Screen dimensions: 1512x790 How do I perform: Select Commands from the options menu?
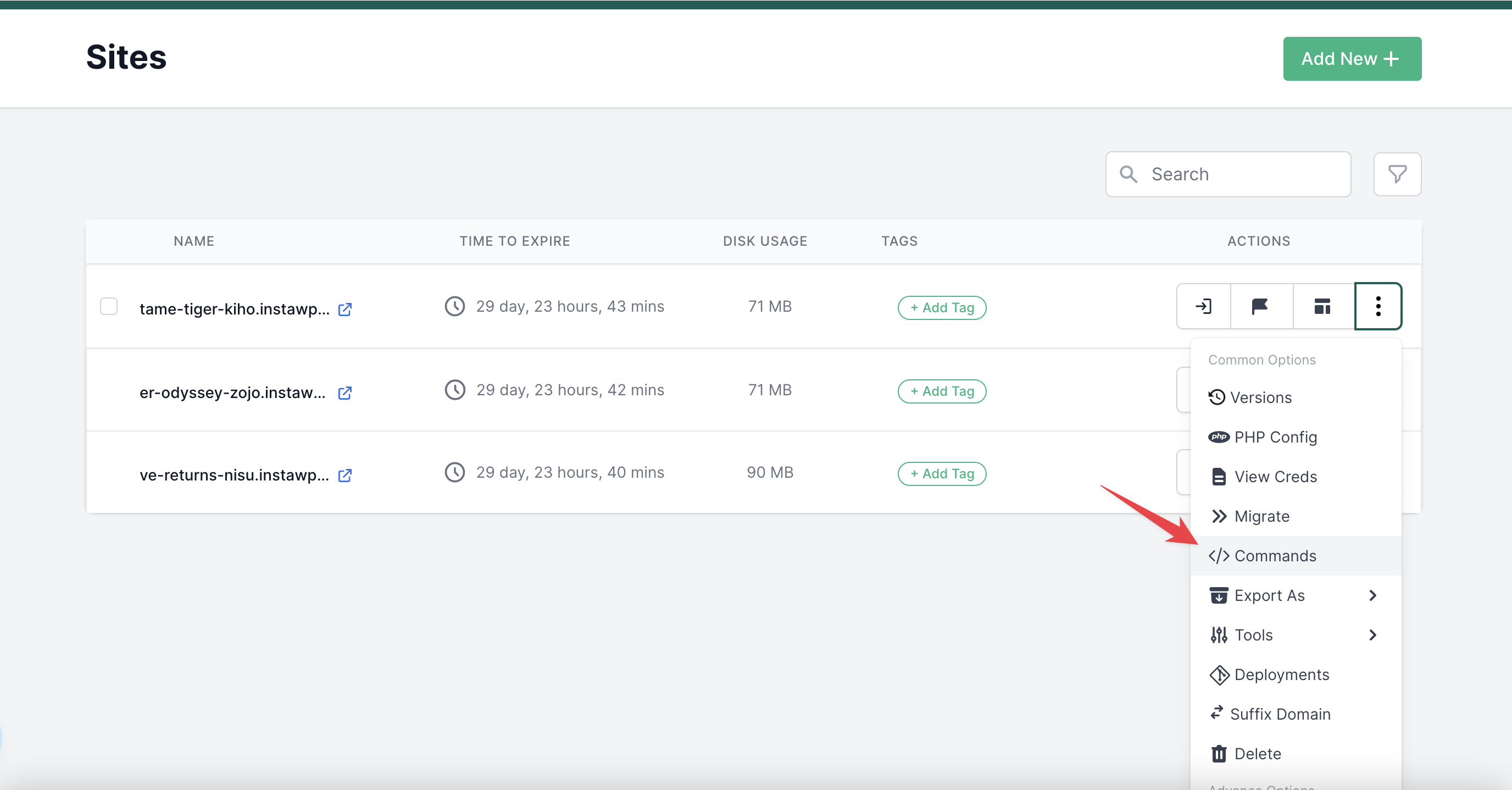point(1274,555)
